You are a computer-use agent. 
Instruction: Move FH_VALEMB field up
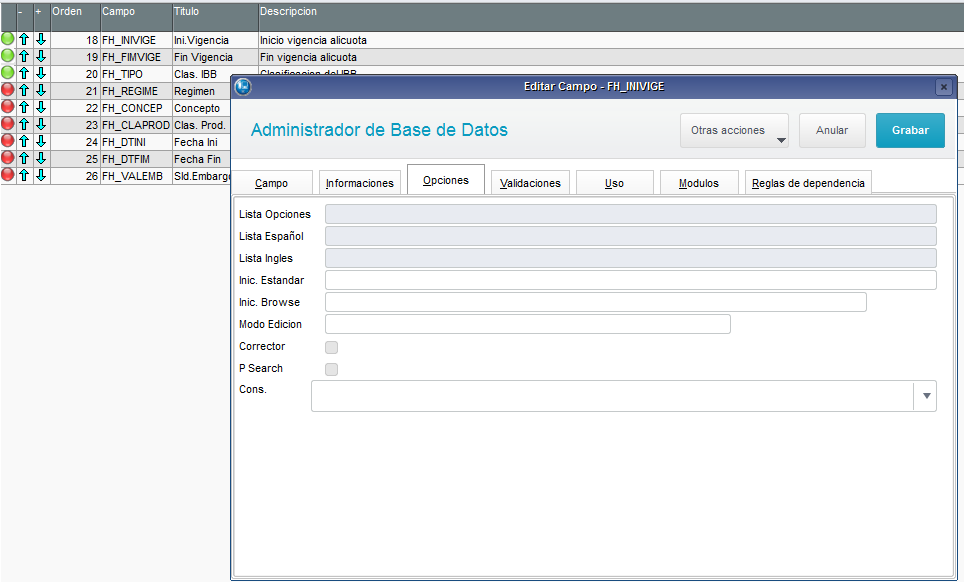24,176
